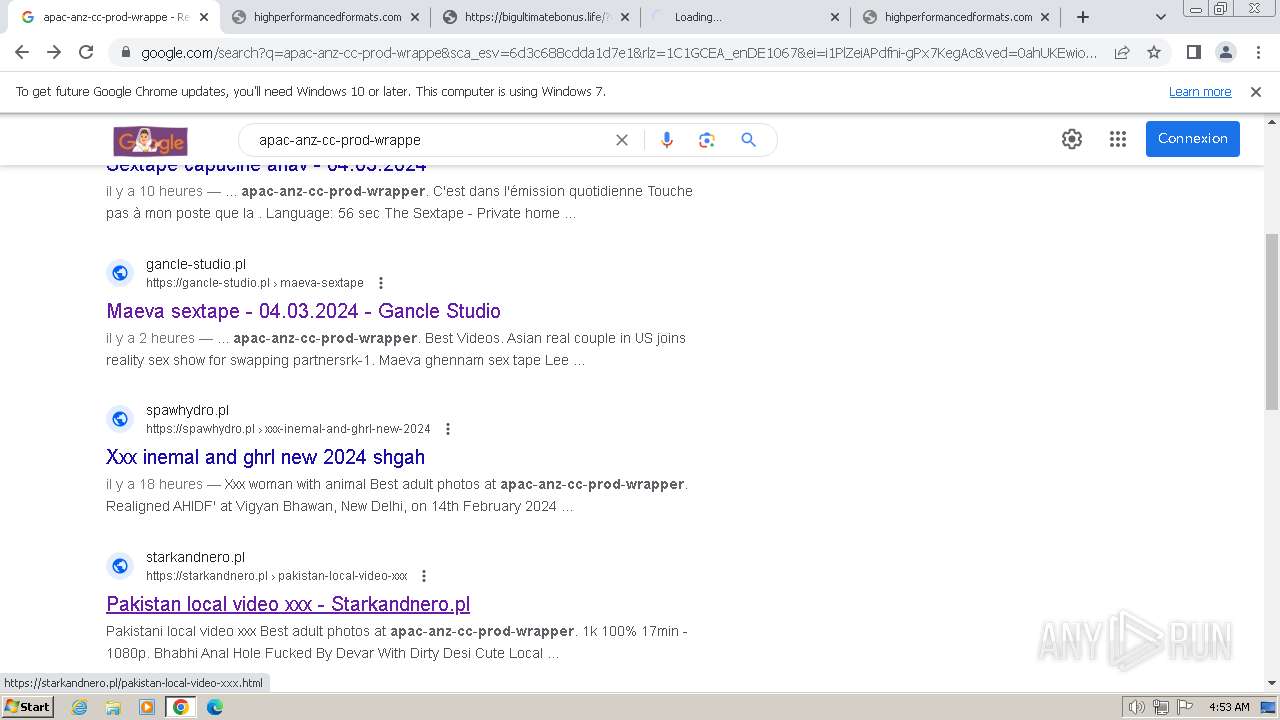
Task: Open the volume control in system tray
Action: [x=1136, y=707]
